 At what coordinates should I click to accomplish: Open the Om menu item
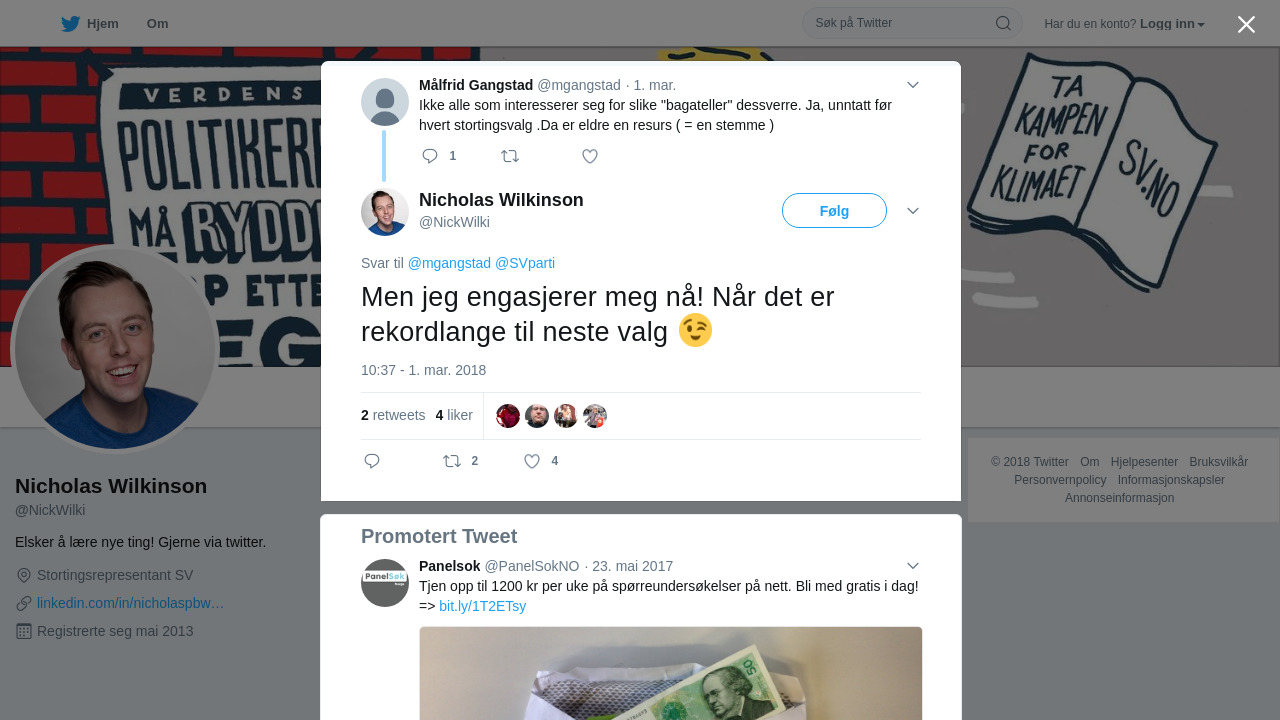[x=157, y=24]
